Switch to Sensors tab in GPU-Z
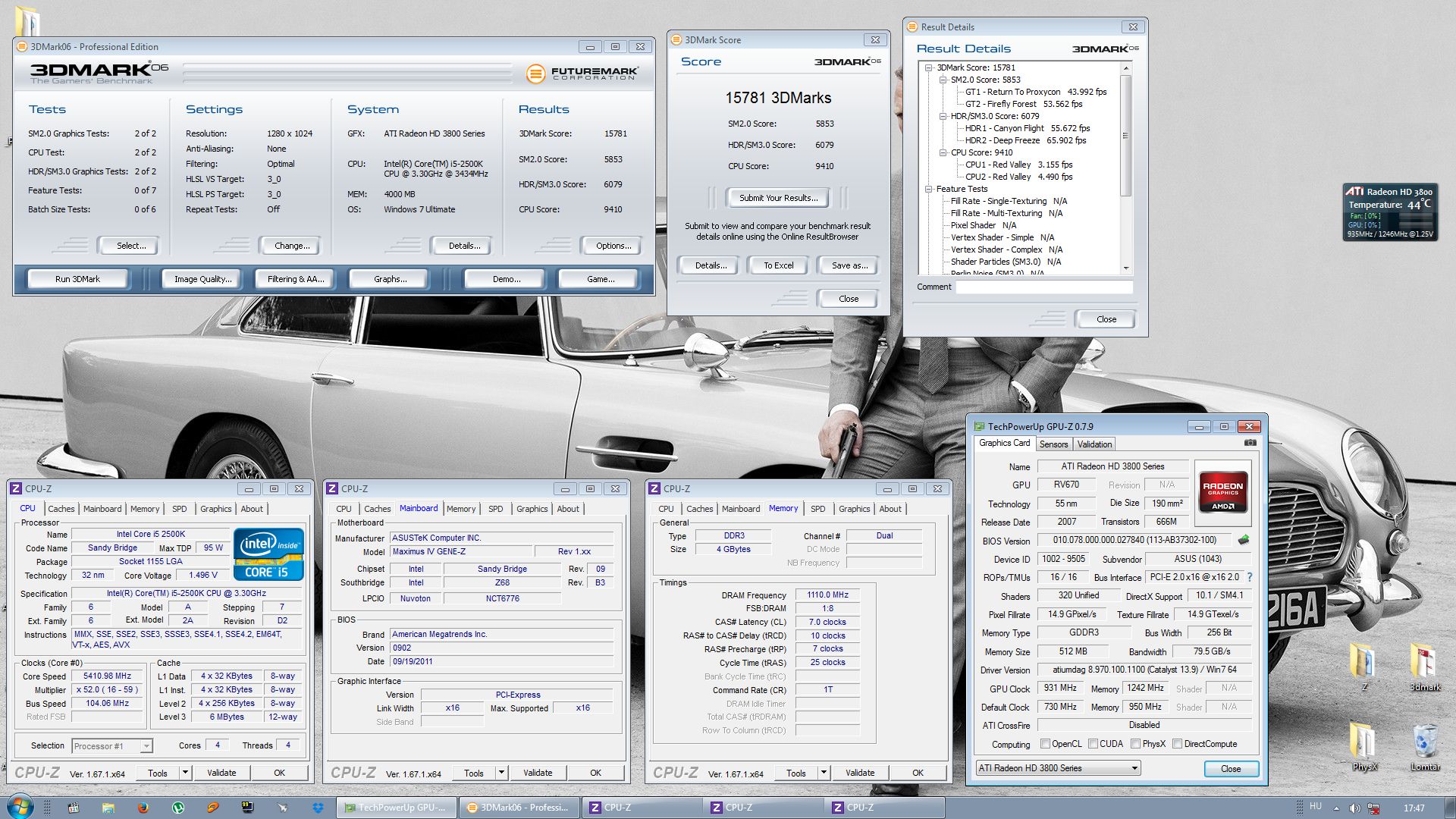 (1053, 444)
